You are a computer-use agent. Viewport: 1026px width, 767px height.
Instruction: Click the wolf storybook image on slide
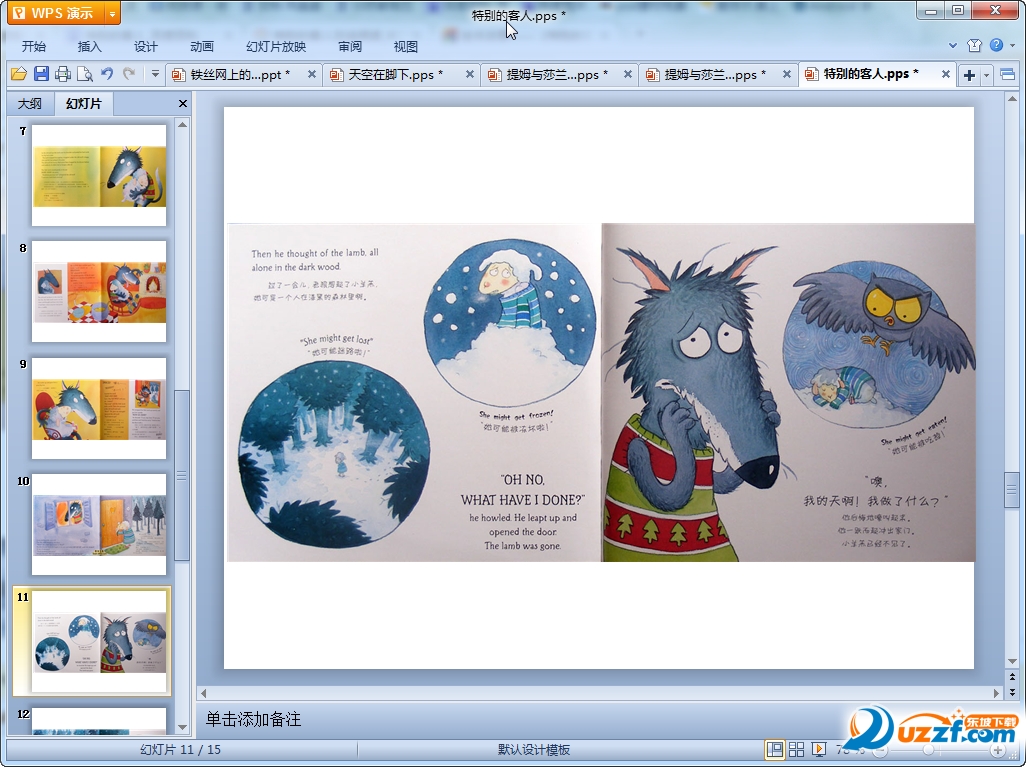coord(601,392)
